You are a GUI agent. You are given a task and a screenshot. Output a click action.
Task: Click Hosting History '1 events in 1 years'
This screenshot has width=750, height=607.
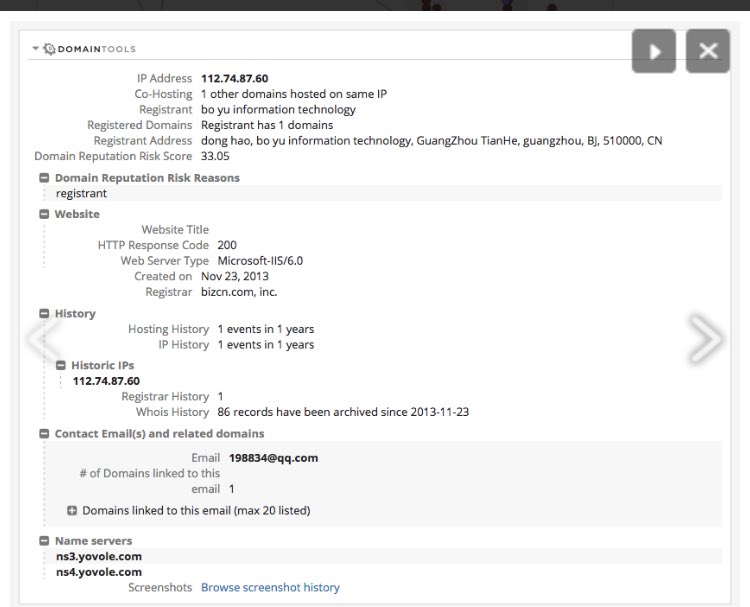click(x=266, y=329)
